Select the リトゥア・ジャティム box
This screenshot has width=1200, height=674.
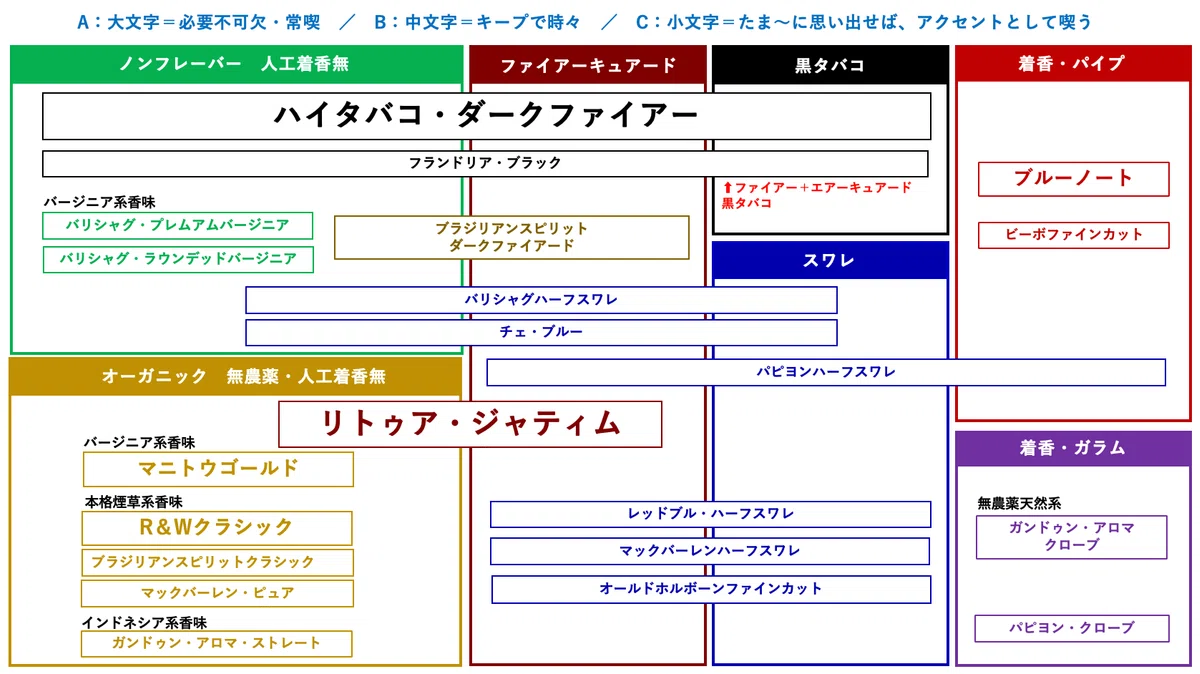(x=470, y=424)
